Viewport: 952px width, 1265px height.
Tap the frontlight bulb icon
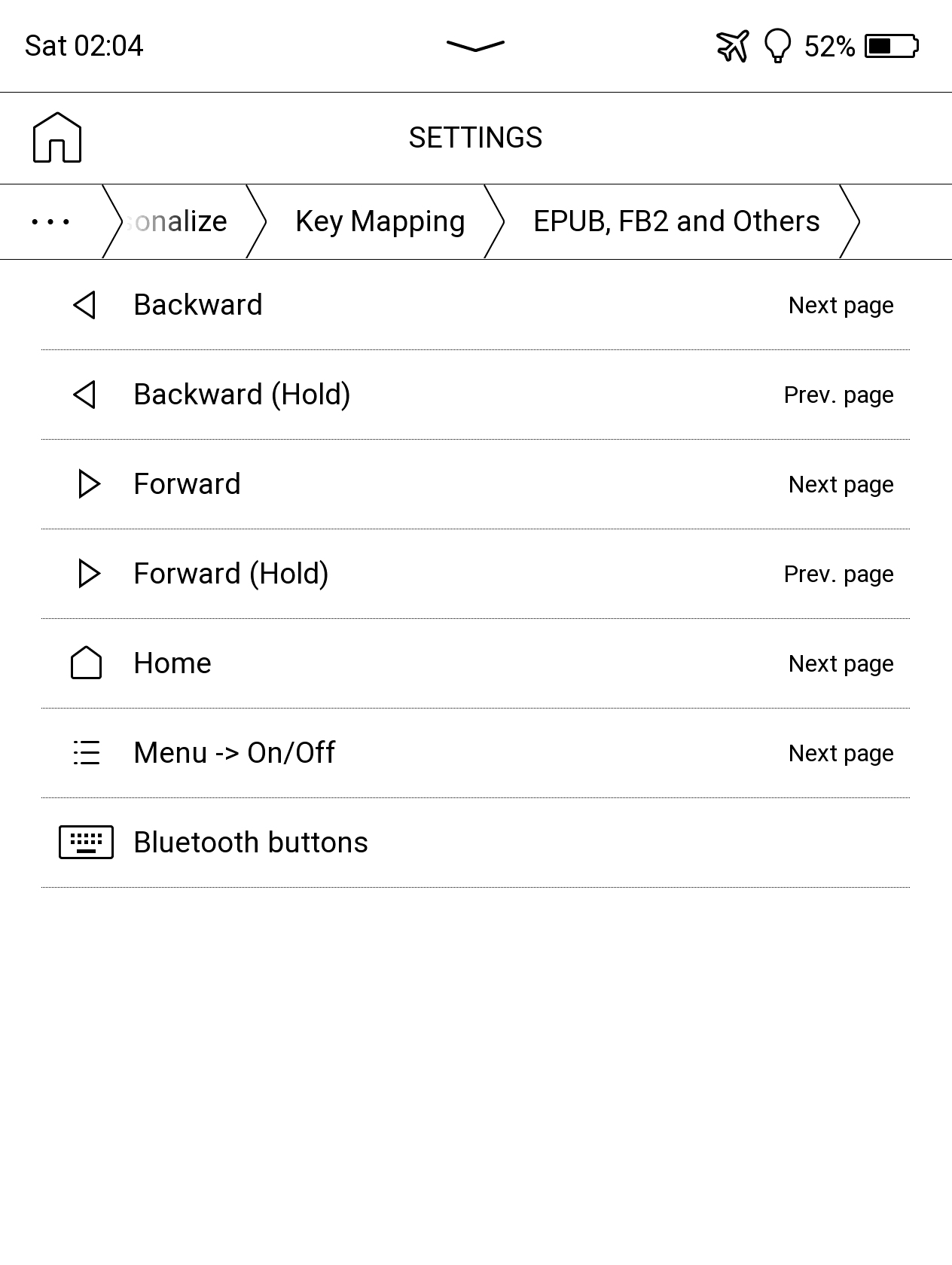point(777,46)
